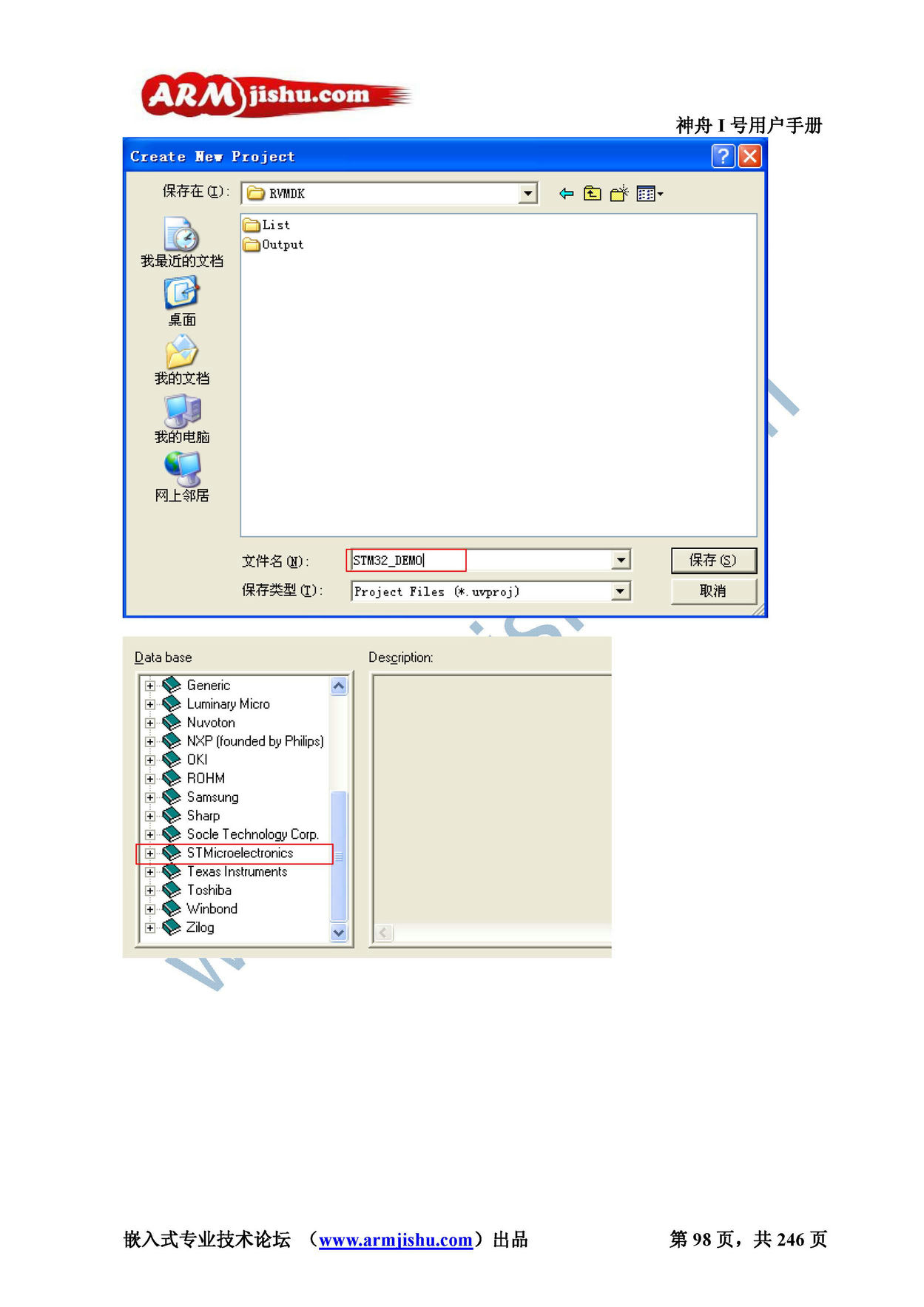Screen dimensions: 924x1307
Task: Click the Save (保存) button
Action: [x=713, y=560]
